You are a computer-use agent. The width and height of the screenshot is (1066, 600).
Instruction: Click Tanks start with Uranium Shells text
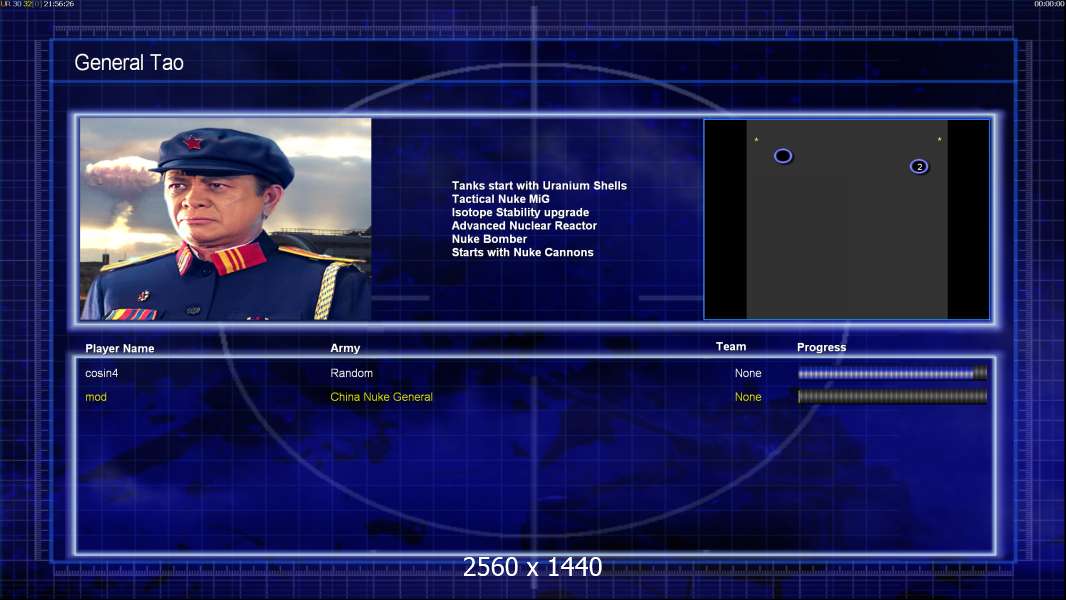coord(539,186)
